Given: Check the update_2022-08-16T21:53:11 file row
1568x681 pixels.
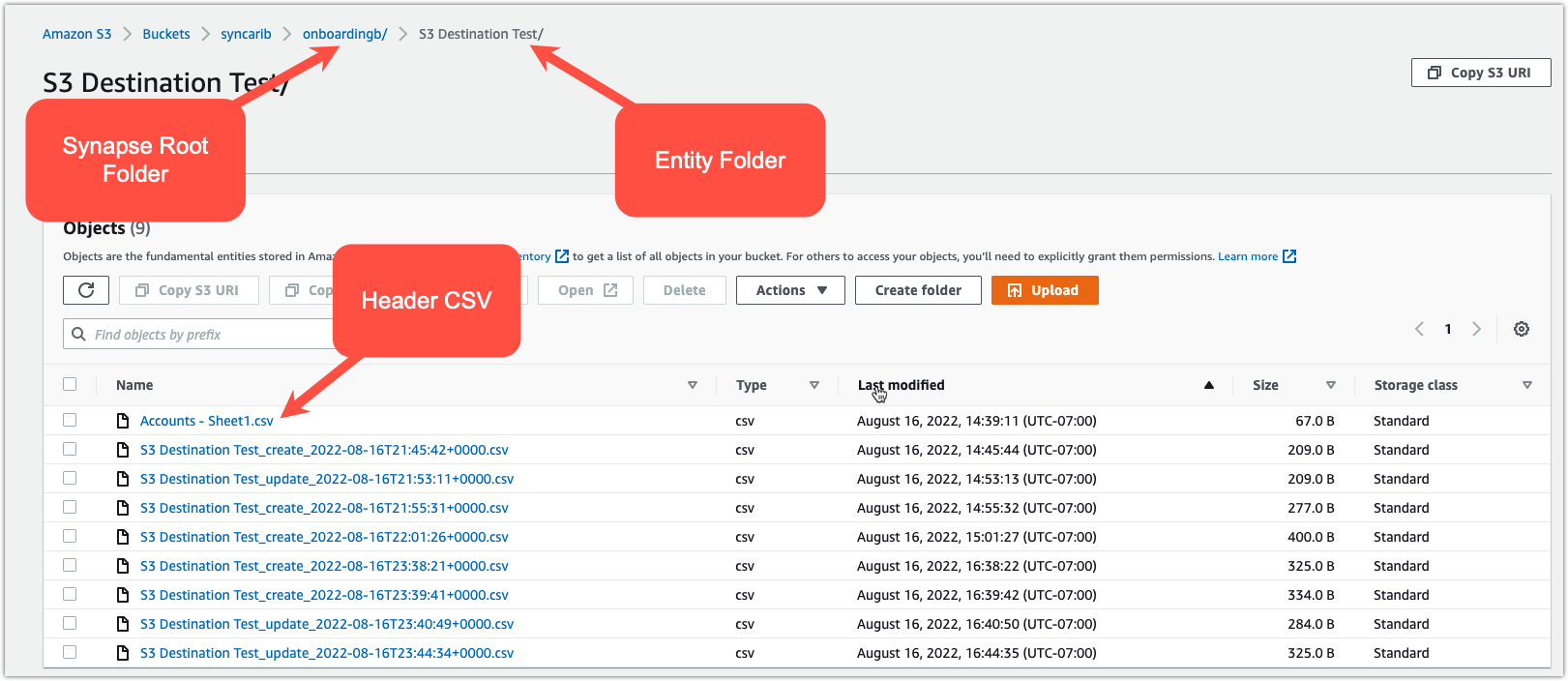Looking at the screenshot, I should click(x=70, y=478).
